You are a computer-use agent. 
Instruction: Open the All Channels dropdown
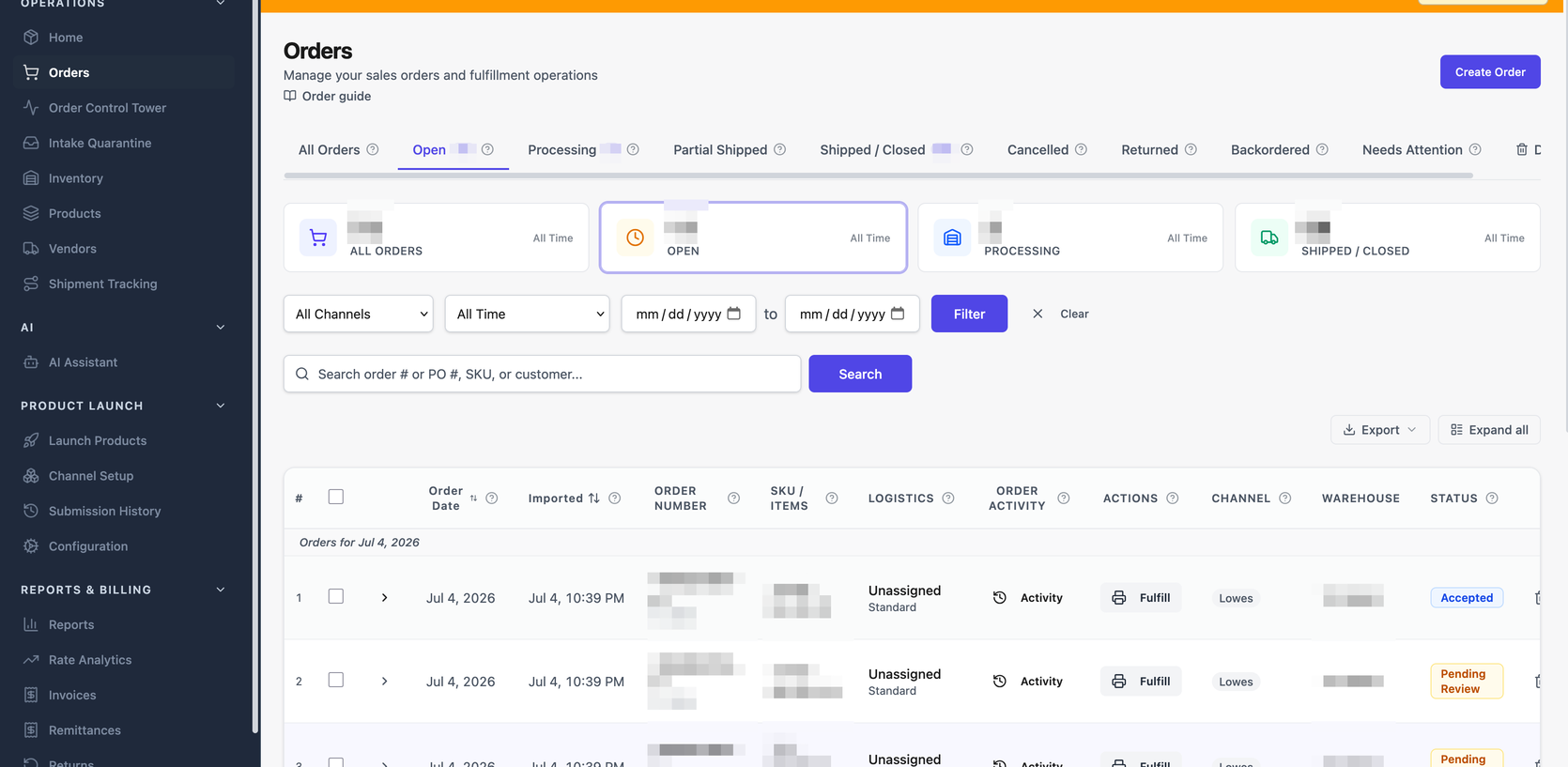point(359,314)
